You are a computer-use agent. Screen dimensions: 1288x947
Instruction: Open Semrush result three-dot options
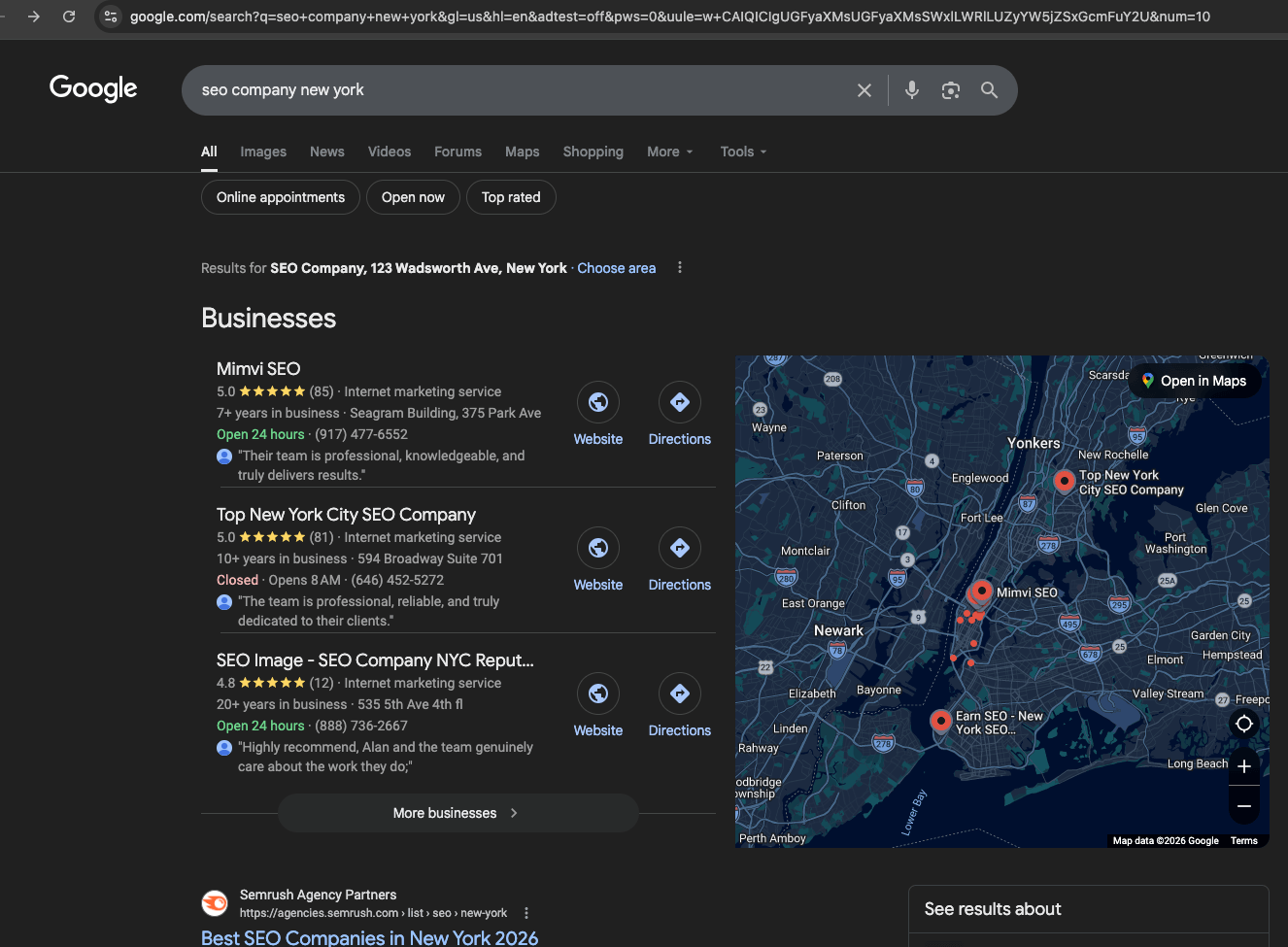point(526,913)
